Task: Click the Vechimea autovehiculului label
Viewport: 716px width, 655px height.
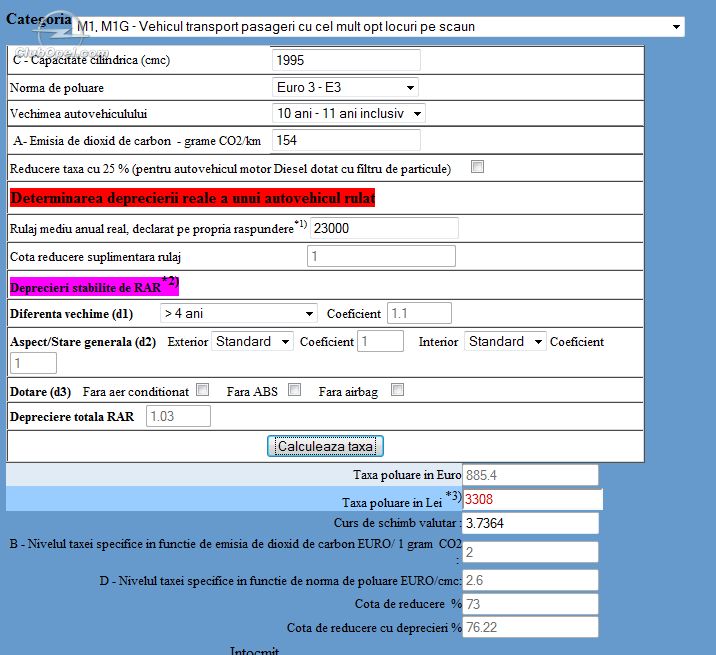Action: point(79,114)
